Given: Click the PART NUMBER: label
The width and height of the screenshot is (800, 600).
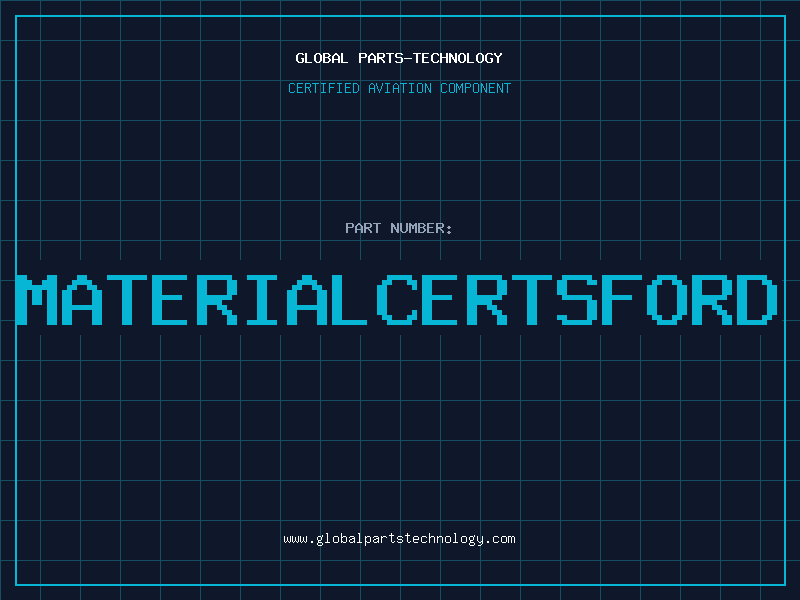Looking at the screenshot, I should pos(398,228).
